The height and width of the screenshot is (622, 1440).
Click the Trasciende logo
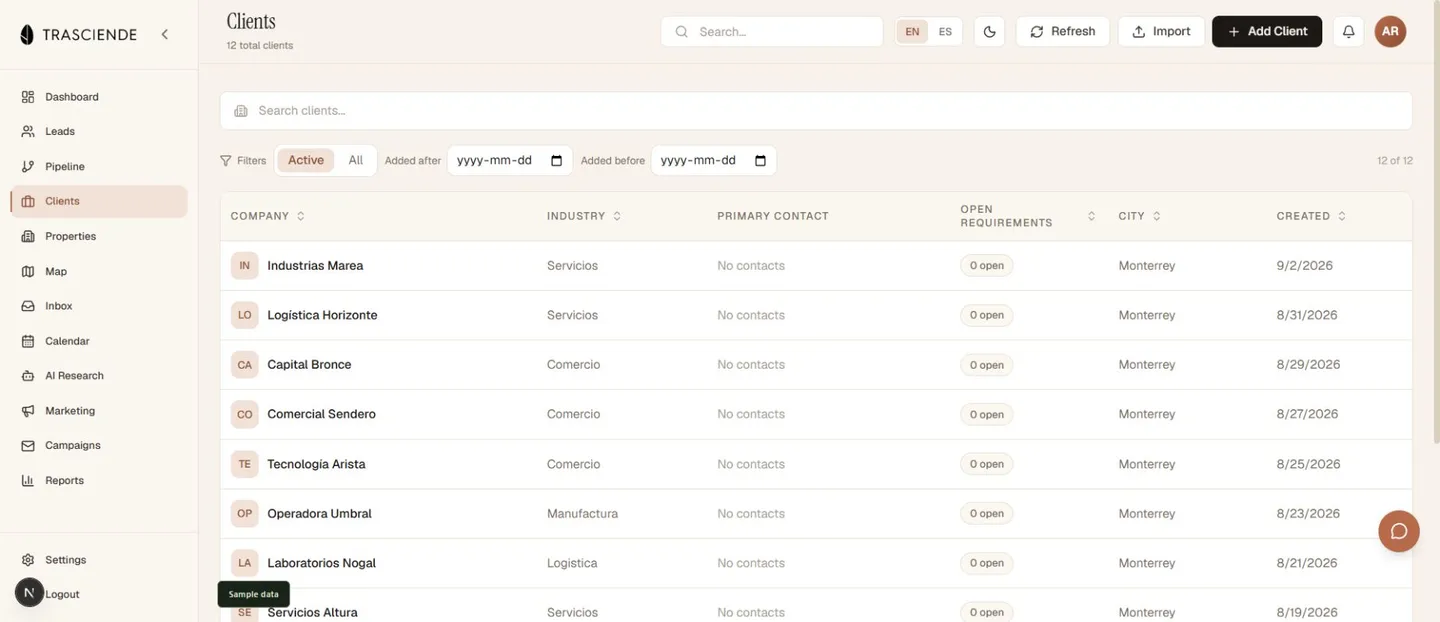(78, 35)
